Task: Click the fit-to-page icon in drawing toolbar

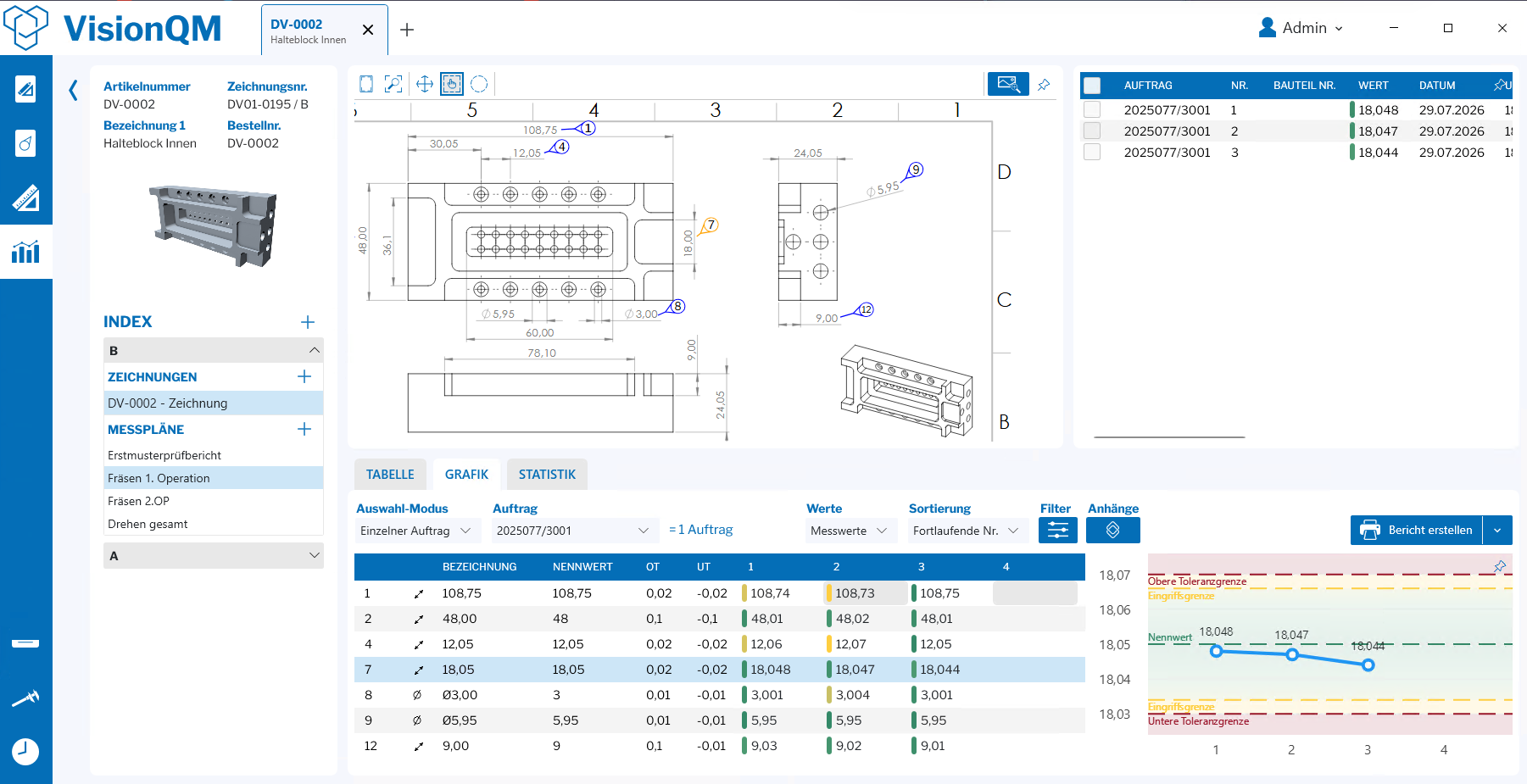Action: point(366,84)
